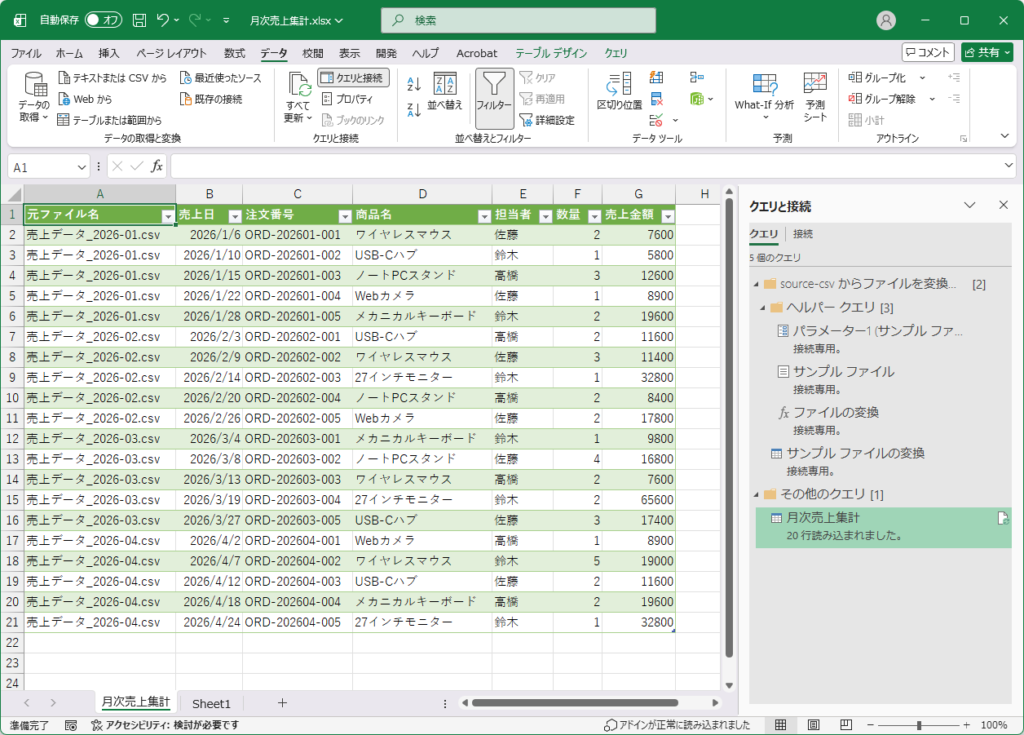Switch to 接続 tab in pane
Screen dimensions: 1024x735
[803, 234]
